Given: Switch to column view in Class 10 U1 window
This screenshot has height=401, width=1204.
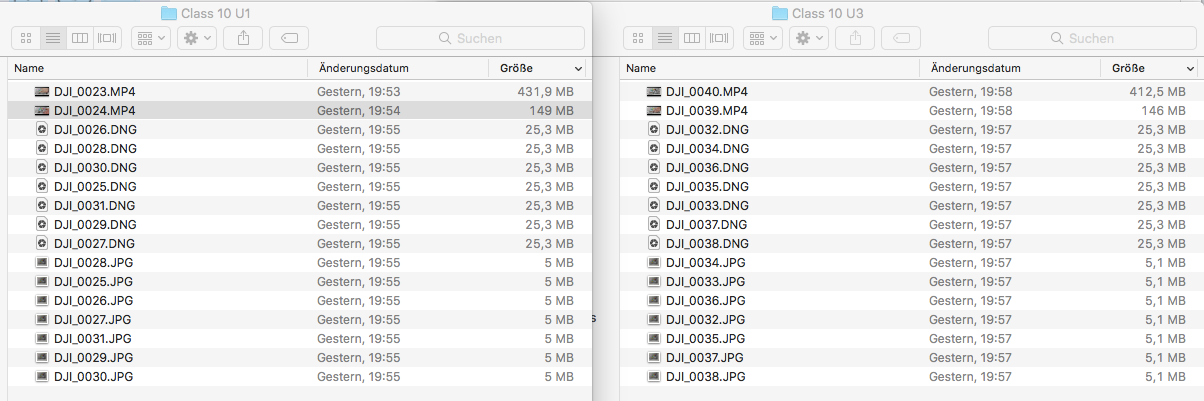Looking at the screenshot, I should pyautogui.click(x=80, y=38).
